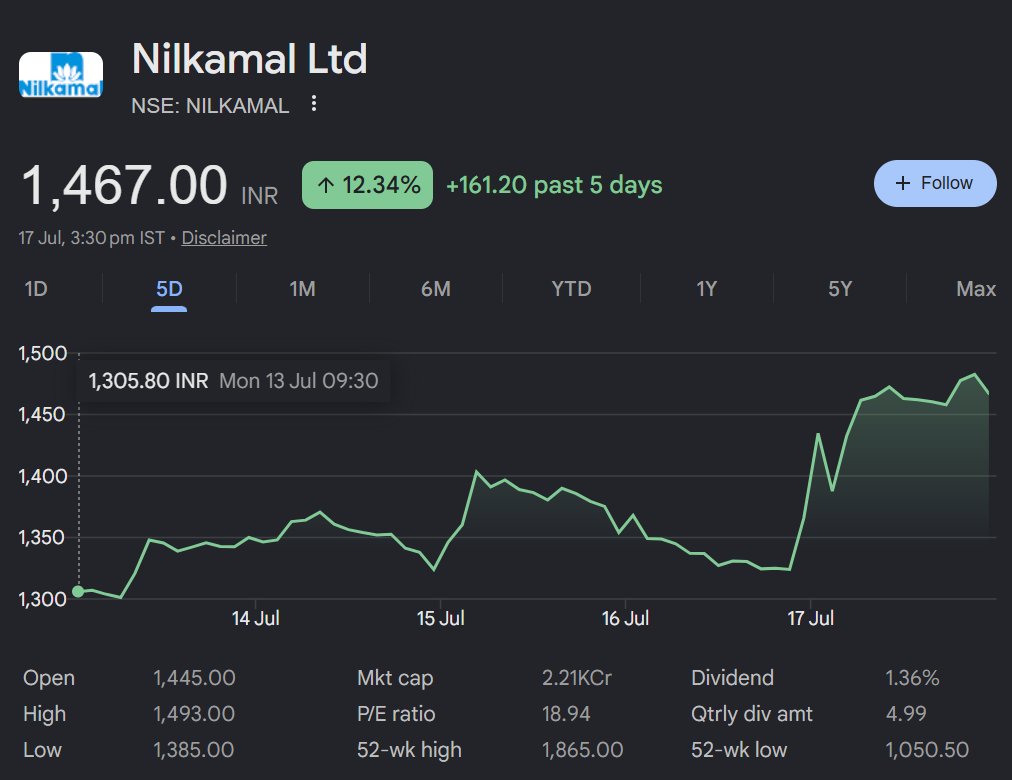The height and width of the screenshot is (780, 1012).
Task: Click the 52-wk high value "1,865.00"
Action: pos(583,750)
